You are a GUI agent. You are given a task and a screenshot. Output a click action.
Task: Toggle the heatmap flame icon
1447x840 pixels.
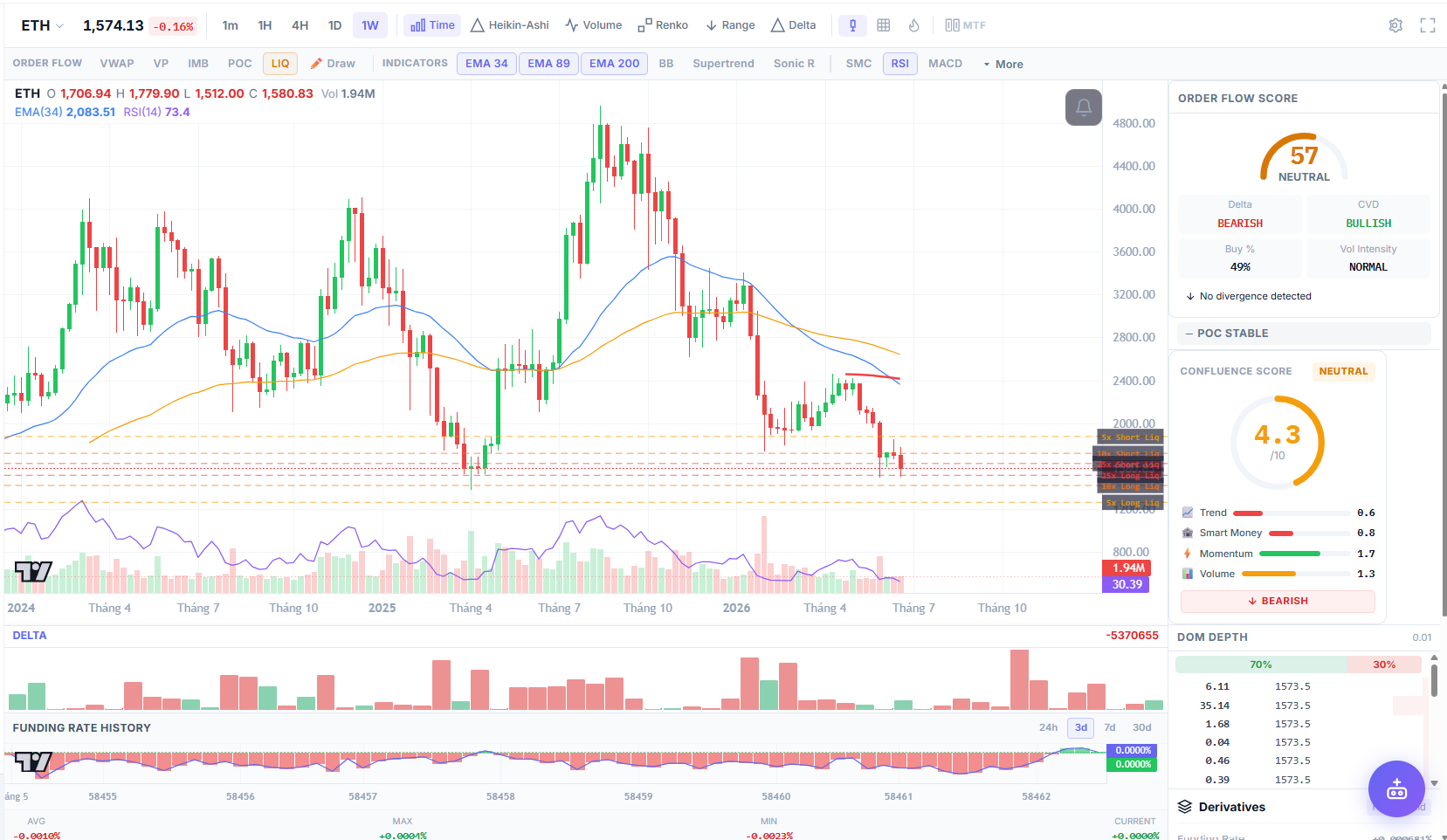(x=914, y=25)
